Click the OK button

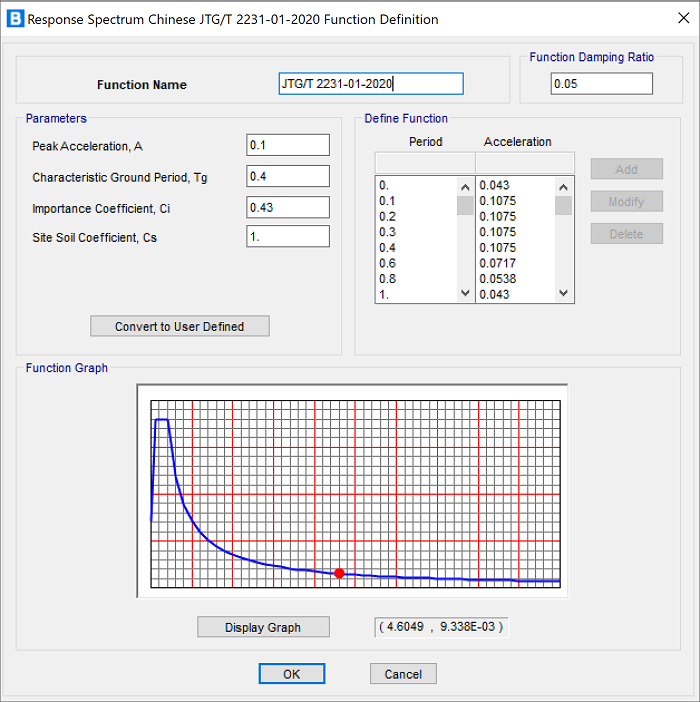pyautogui.click(x=292, y=674)
